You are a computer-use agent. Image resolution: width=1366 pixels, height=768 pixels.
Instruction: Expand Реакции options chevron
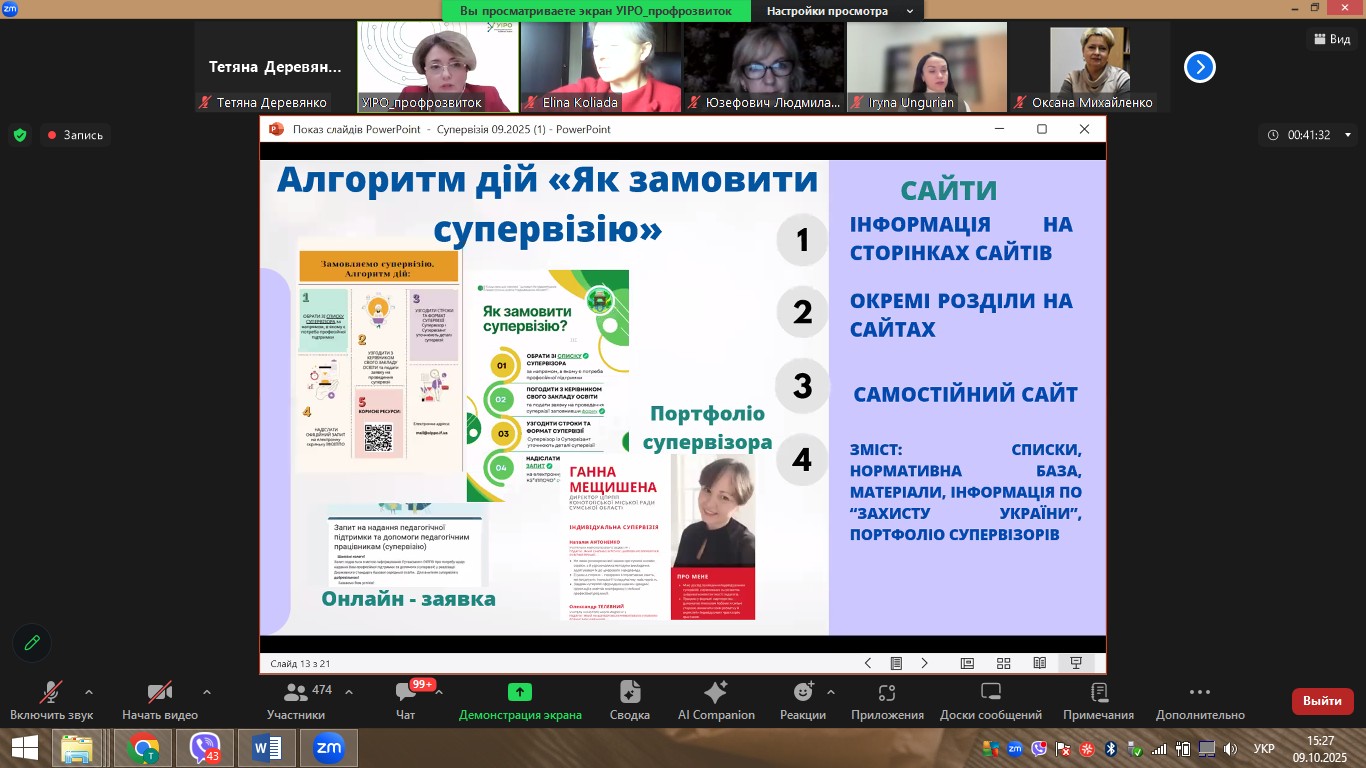(x=830, y=691)
